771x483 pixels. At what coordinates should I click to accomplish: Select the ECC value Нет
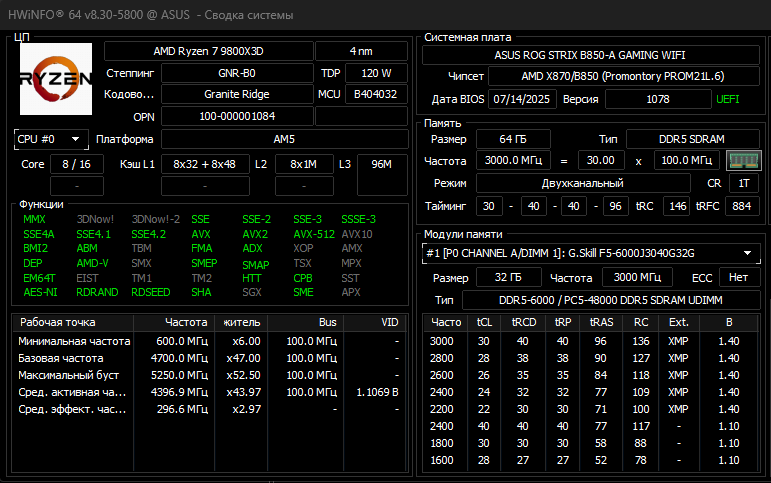tap(739, 277)
